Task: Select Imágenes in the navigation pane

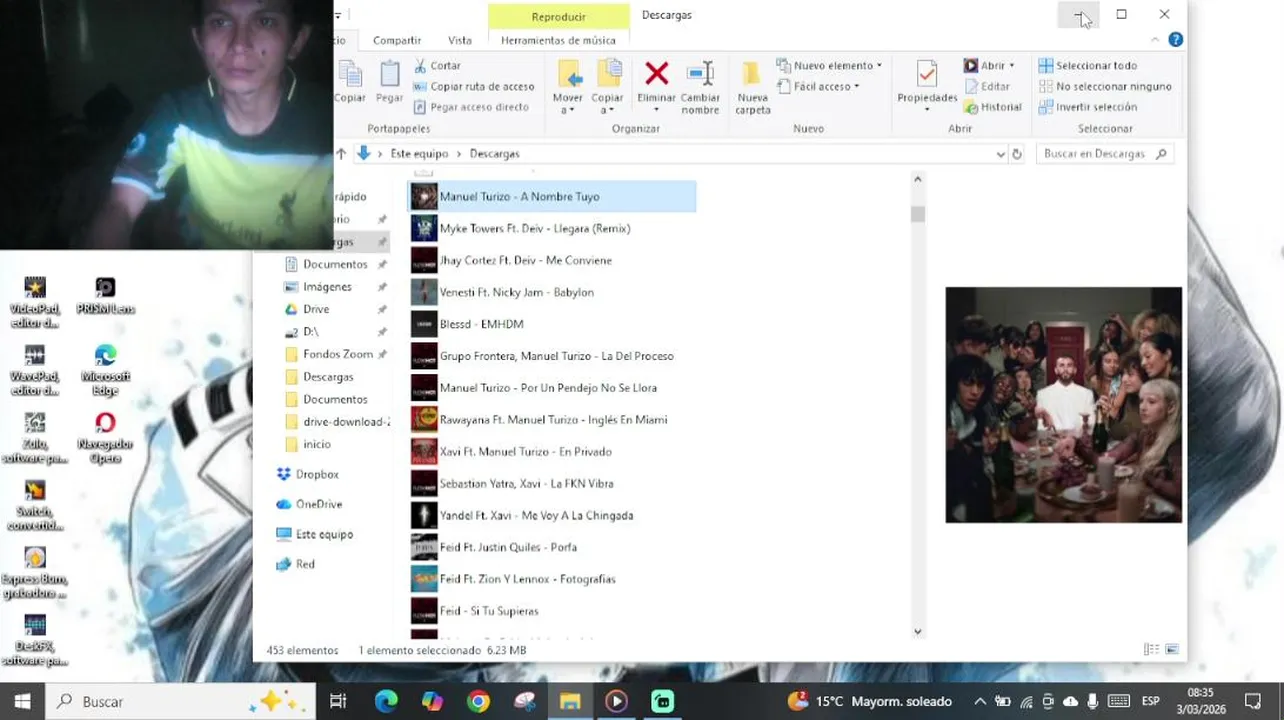Action: (x=327, y=287)
